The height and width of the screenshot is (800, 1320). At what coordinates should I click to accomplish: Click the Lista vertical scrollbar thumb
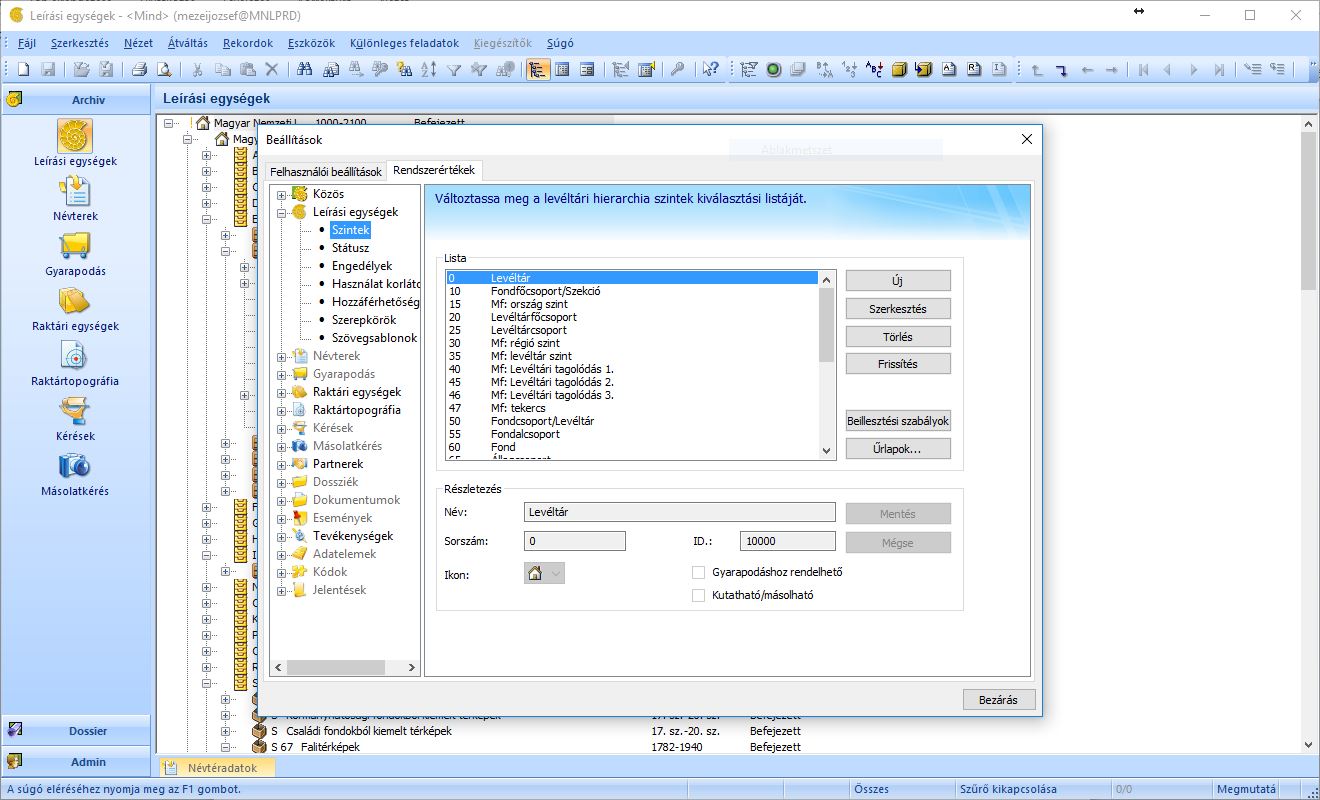826,325
